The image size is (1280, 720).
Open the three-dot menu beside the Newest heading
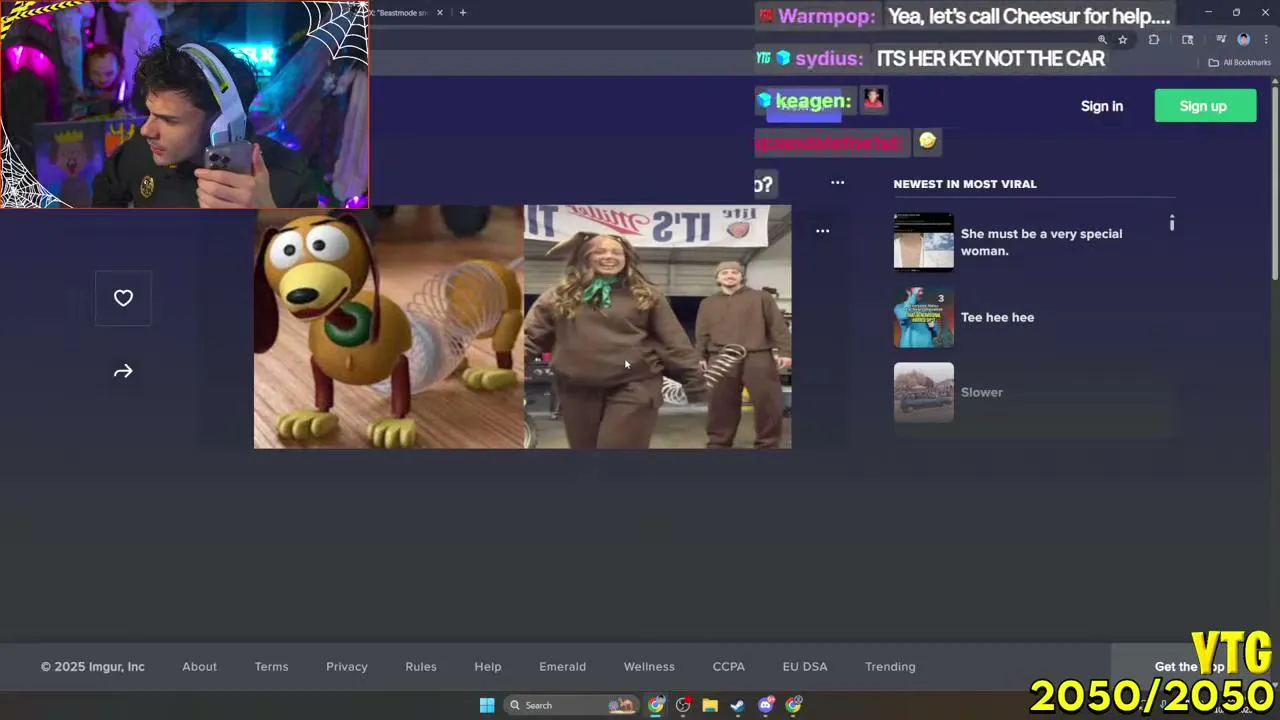click(x=837, y=183)
